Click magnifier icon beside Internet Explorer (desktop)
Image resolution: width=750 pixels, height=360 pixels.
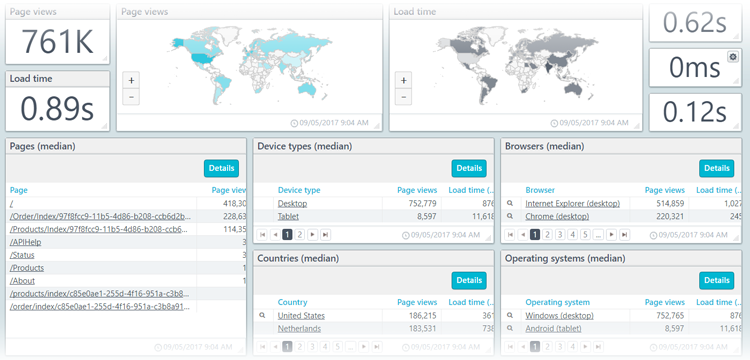(x=510, y=204)
